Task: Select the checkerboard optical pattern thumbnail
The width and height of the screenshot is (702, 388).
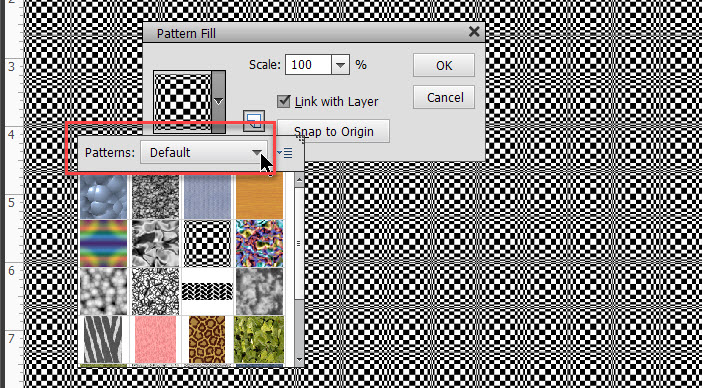Action: pyautogui.click(x=208, y=243)
